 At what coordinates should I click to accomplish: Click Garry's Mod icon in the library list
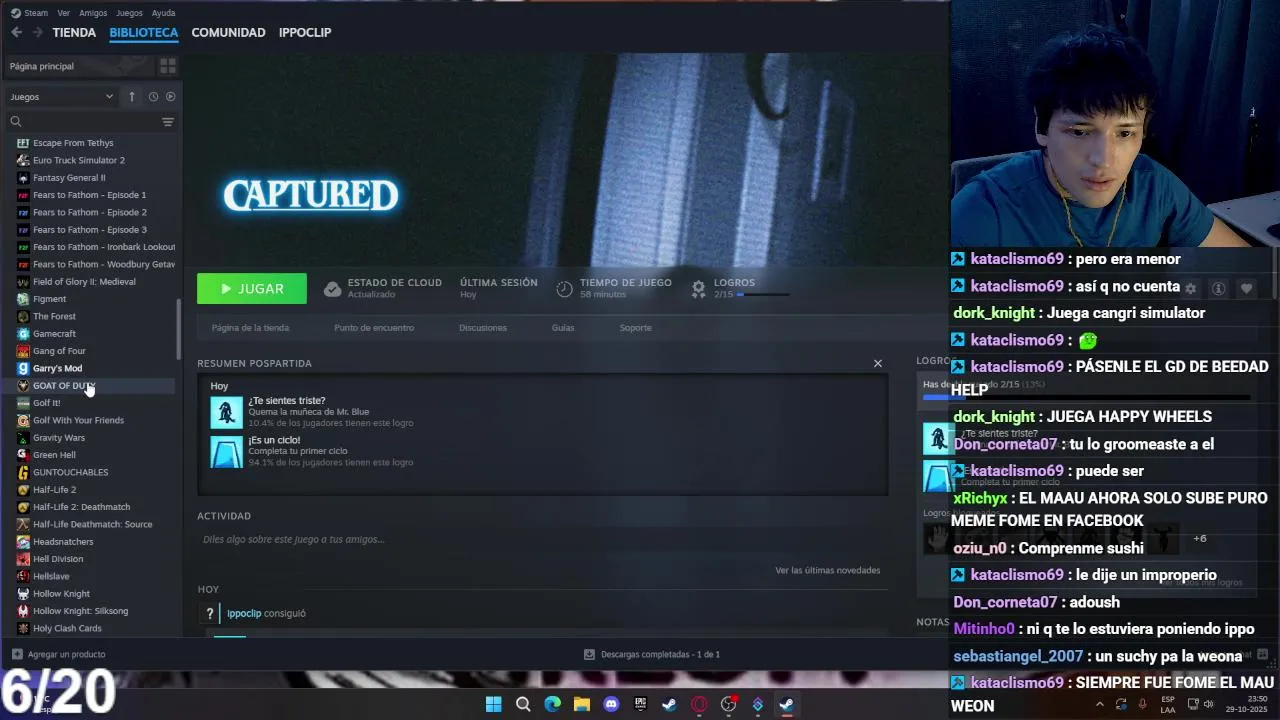point(23,368)
